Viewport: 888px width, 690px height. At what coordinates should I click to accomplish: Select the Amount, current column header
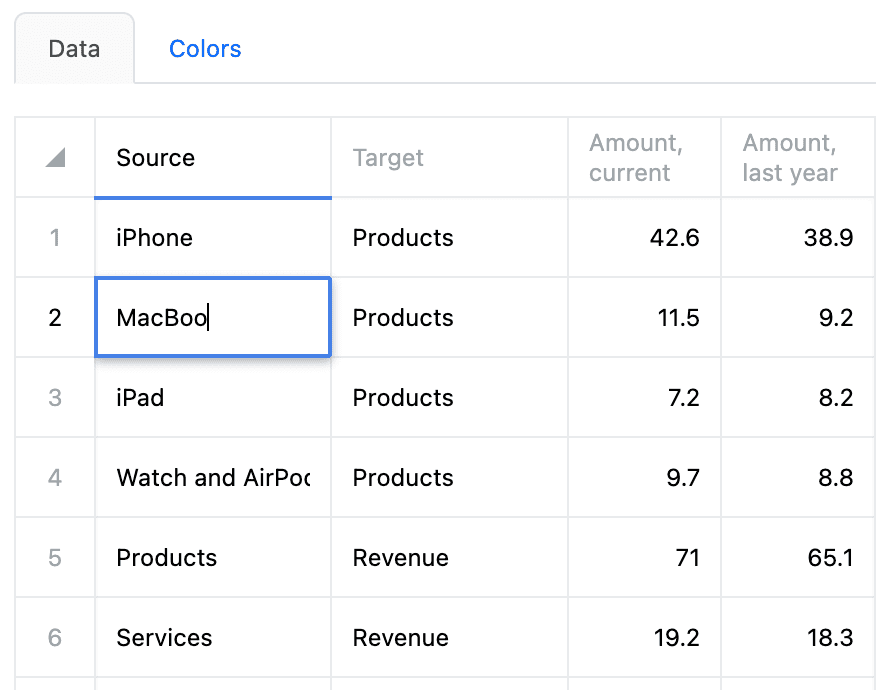click(644, 158)
